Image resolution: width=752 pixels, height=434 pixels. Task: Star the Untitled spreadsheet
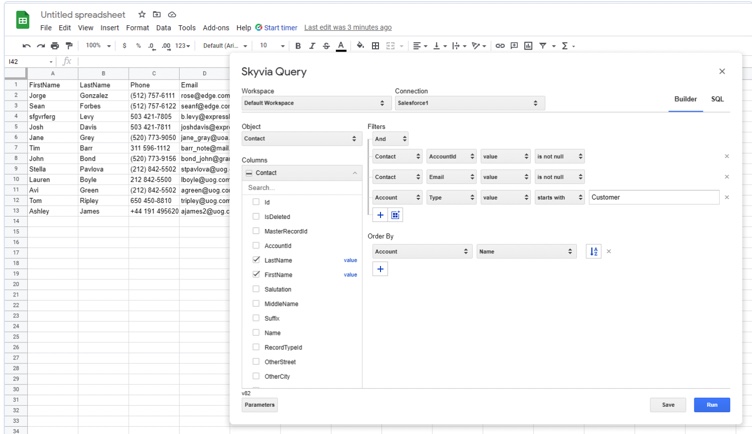(x=141, y=14)
